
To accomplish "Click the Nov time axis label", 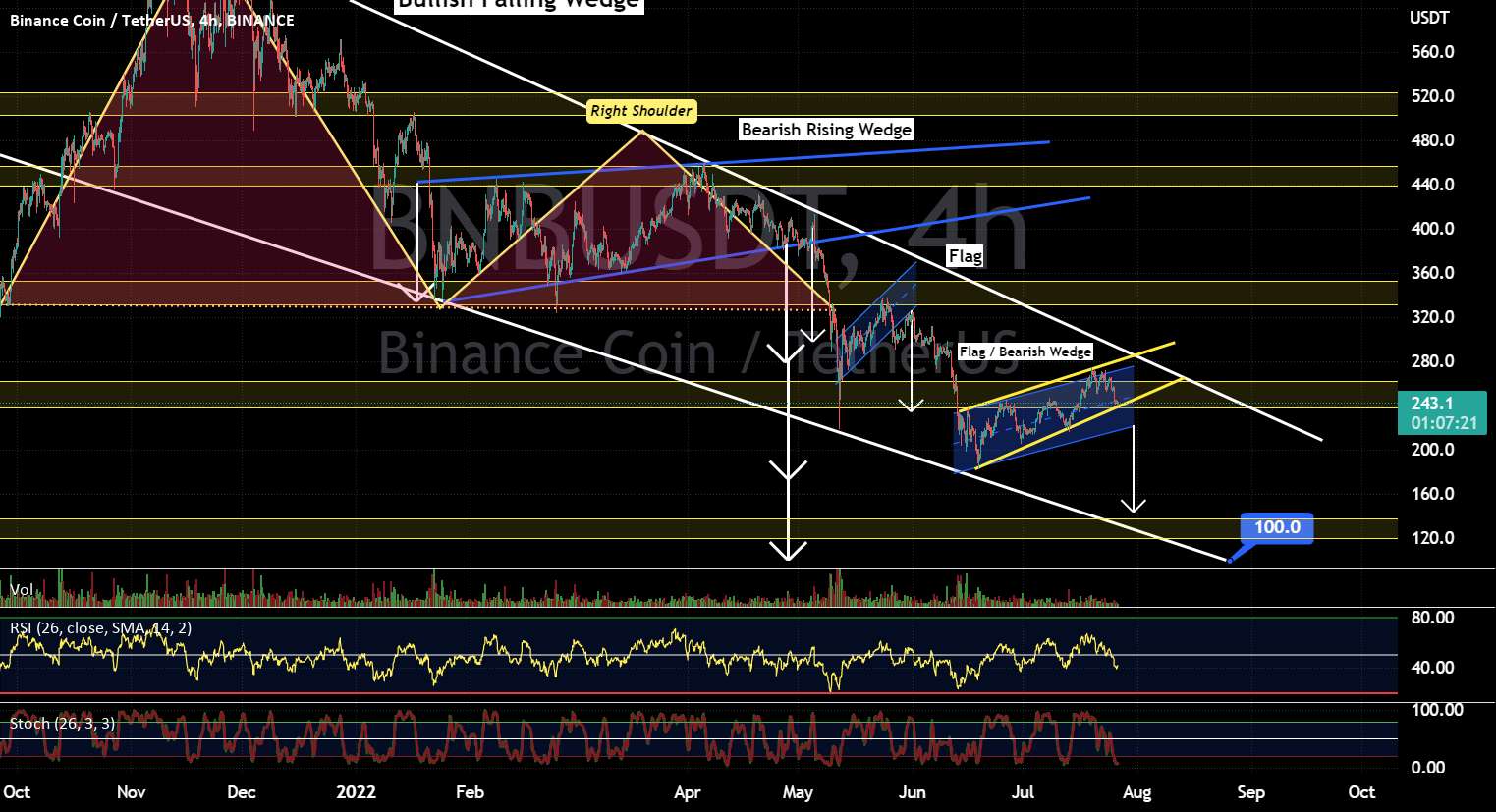I will pyautogui.click(x=131, y=792).
